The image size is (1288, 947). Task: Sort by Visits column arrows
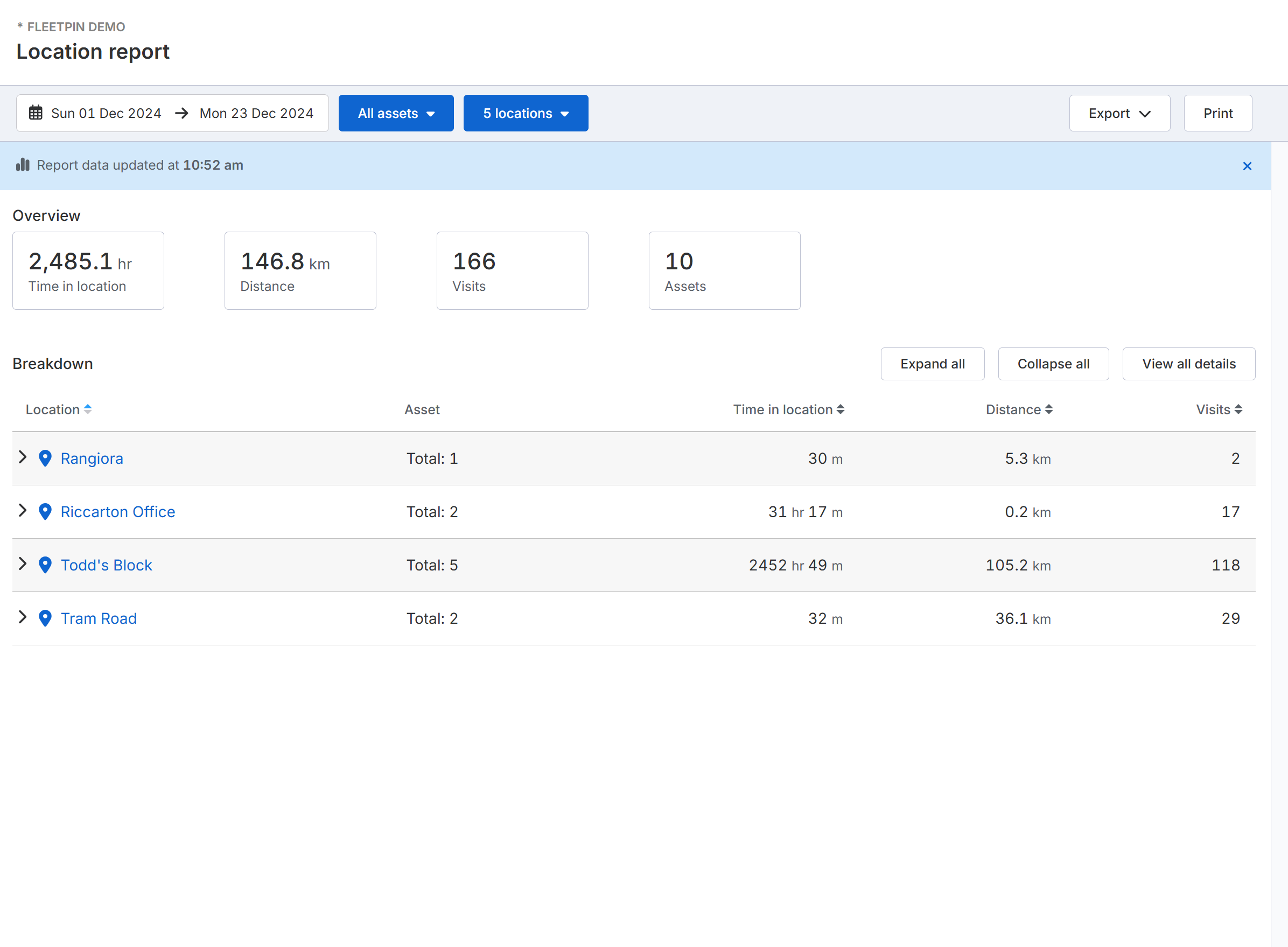tap(1238, 409)
